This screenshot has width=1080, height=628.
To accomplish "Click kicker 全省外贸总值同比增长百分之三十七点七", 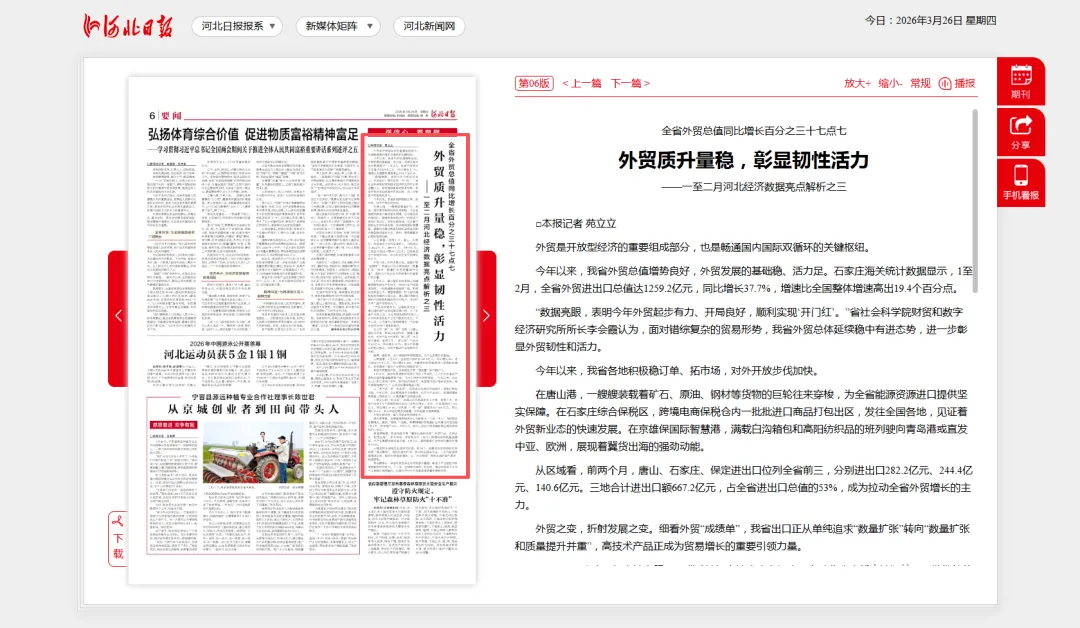I will point(754,131).
